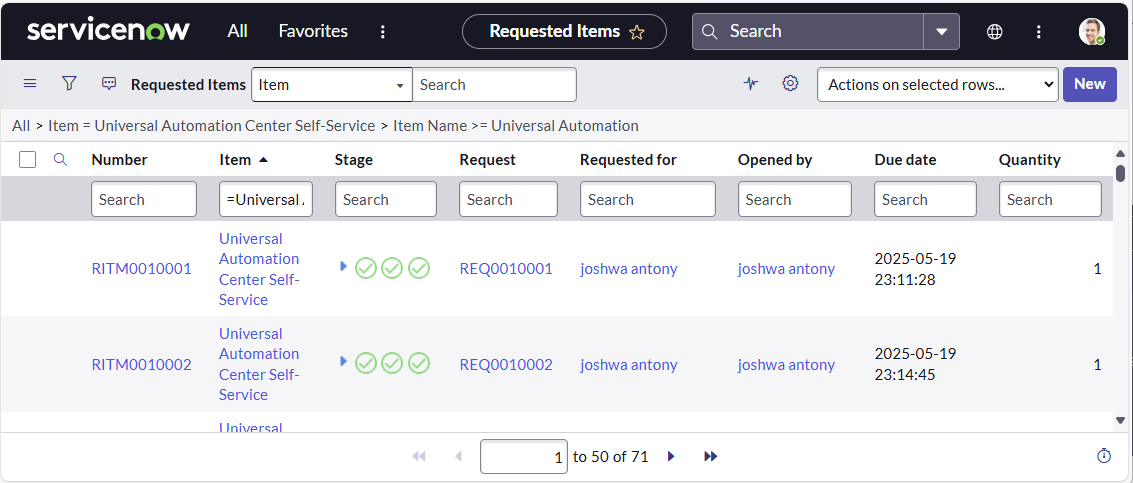Open the Item link in RITM0010002 row

coord(259,364)
